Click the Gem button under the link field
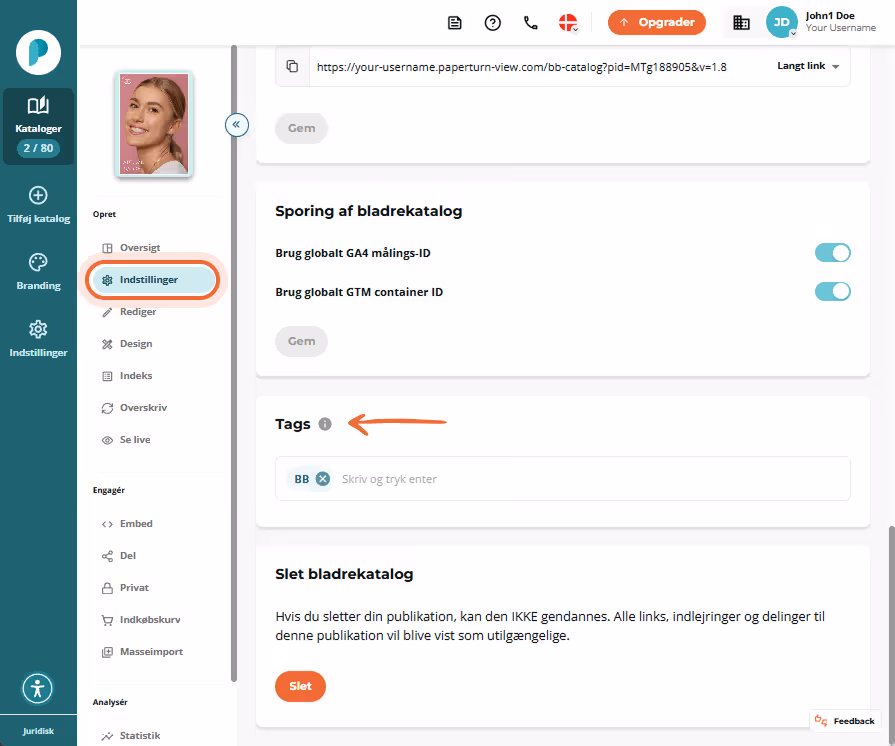Screen dimensions: 895x746 [x=301, y=128]
